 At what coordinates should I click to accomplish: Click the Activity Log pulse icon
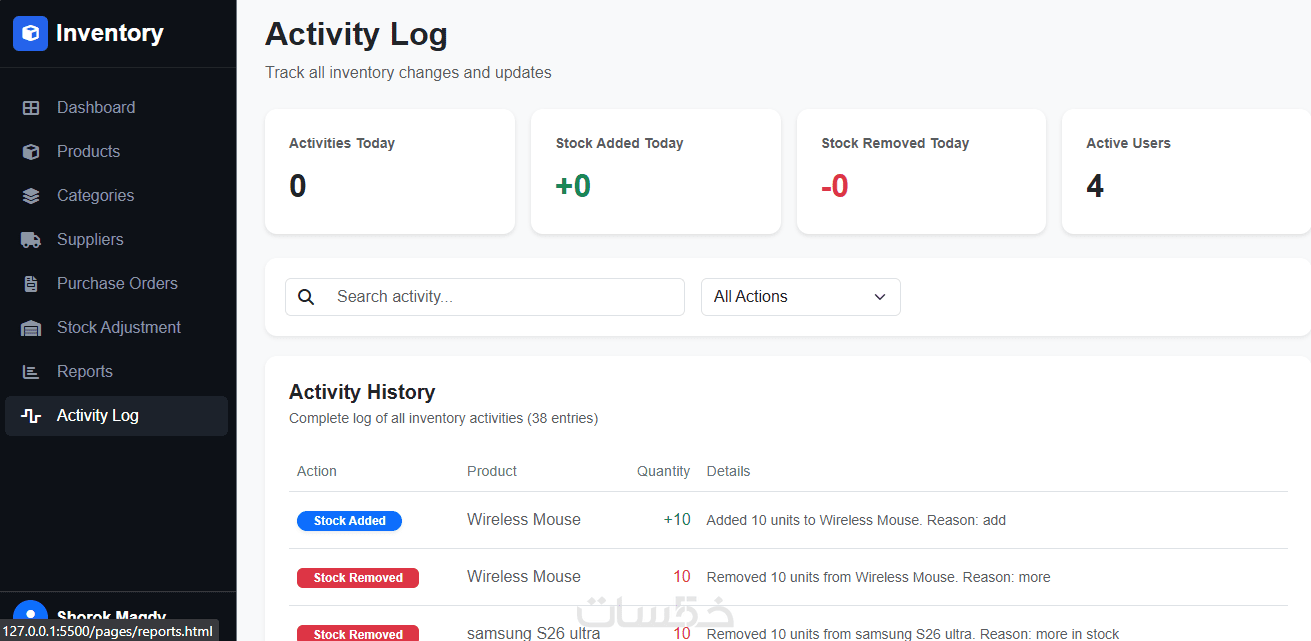pos(31,416)
